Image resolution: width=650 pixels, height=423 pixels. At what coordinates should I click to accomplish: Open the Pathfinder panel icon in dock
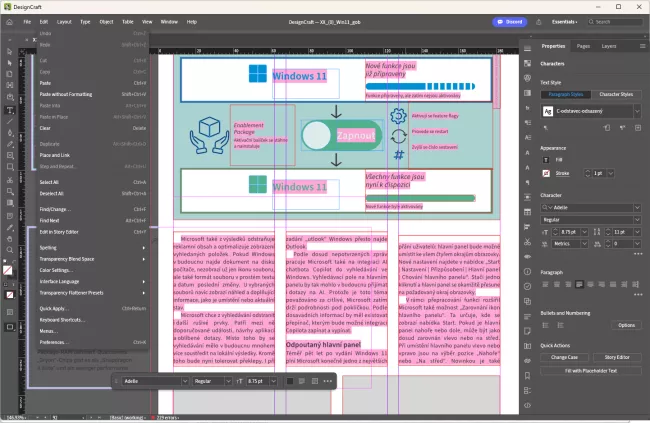pos(527,301)
